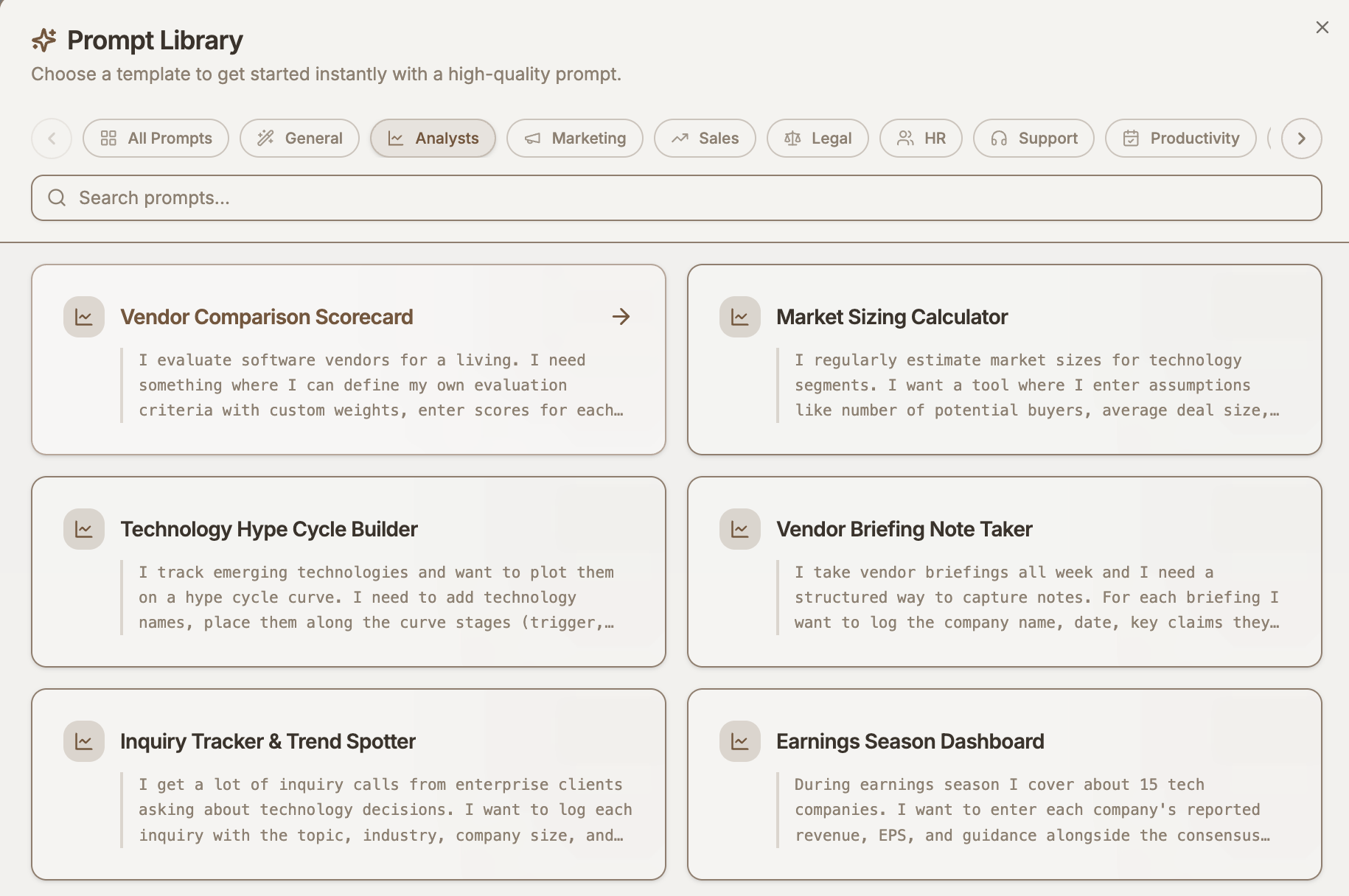1349x896 pixels.
Task: Switch to the All Prompts category
Action: click(156, 139)
